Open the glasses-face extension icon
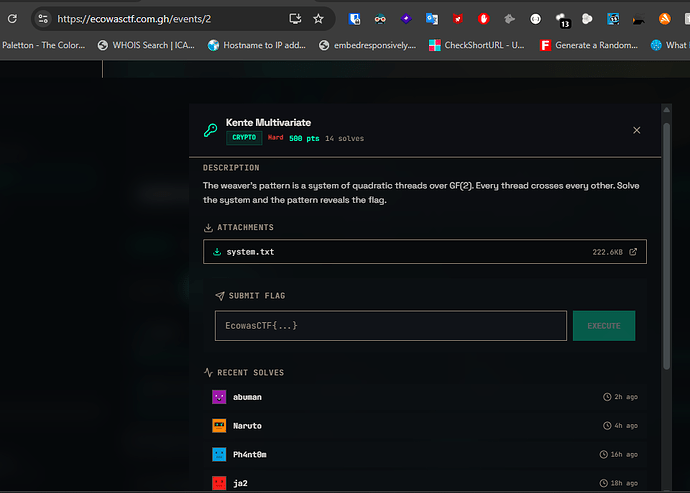Screen dimensions: 690x493 pyautogui.click(x=380, y=19)
